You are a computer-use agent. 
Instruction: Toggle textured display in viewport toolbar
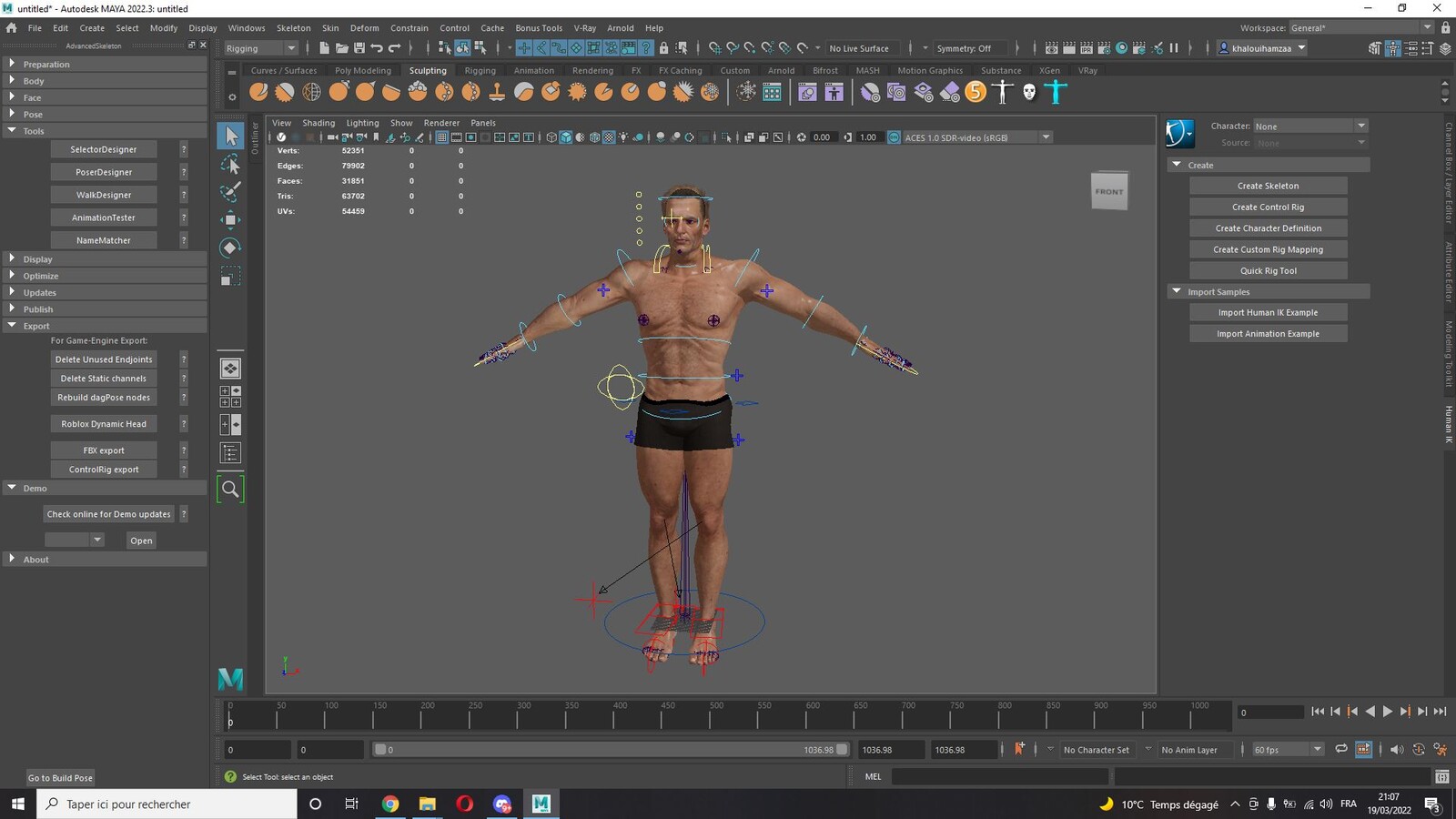click(x=609, y=137)
